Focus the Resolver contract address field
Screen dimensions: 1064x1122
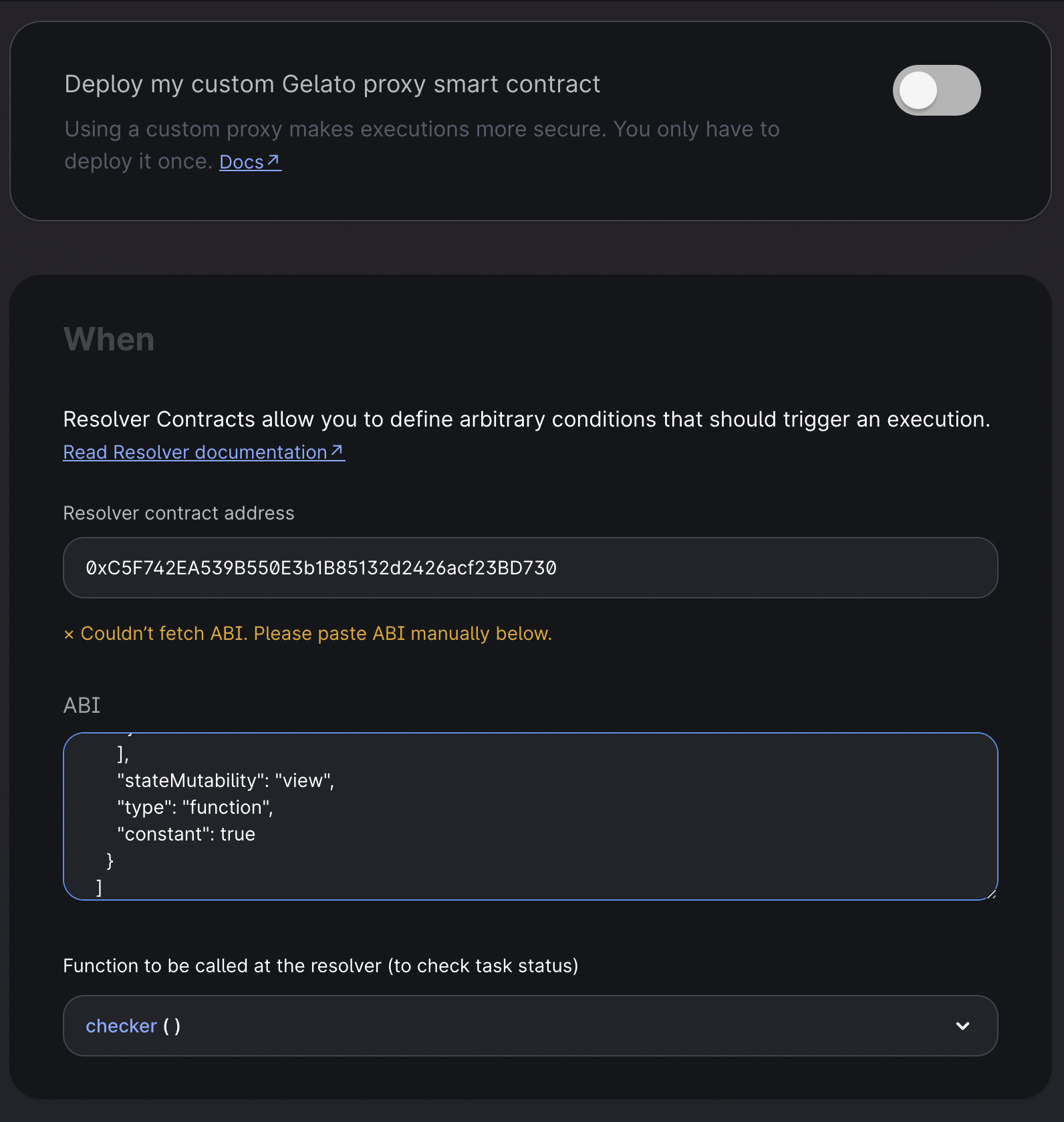coord(530,568)
